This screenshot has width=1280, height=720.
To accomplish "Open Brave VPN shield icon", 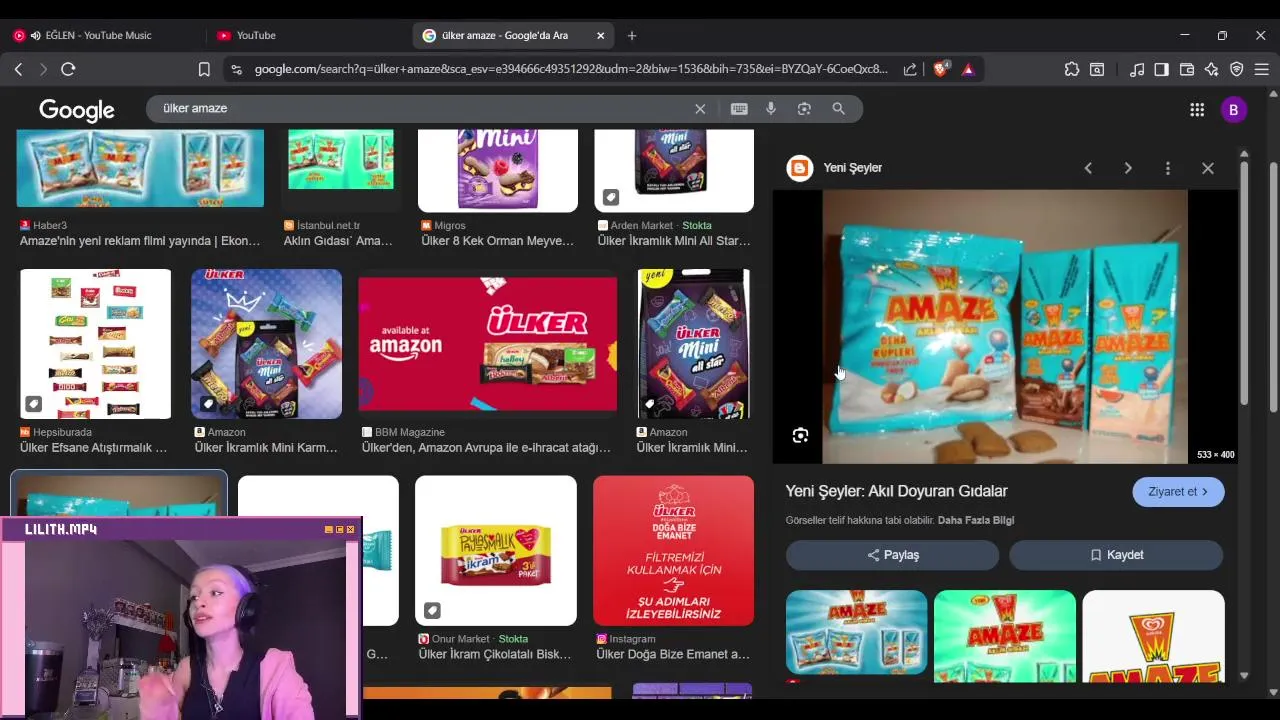I will (x=1237, y=69).
